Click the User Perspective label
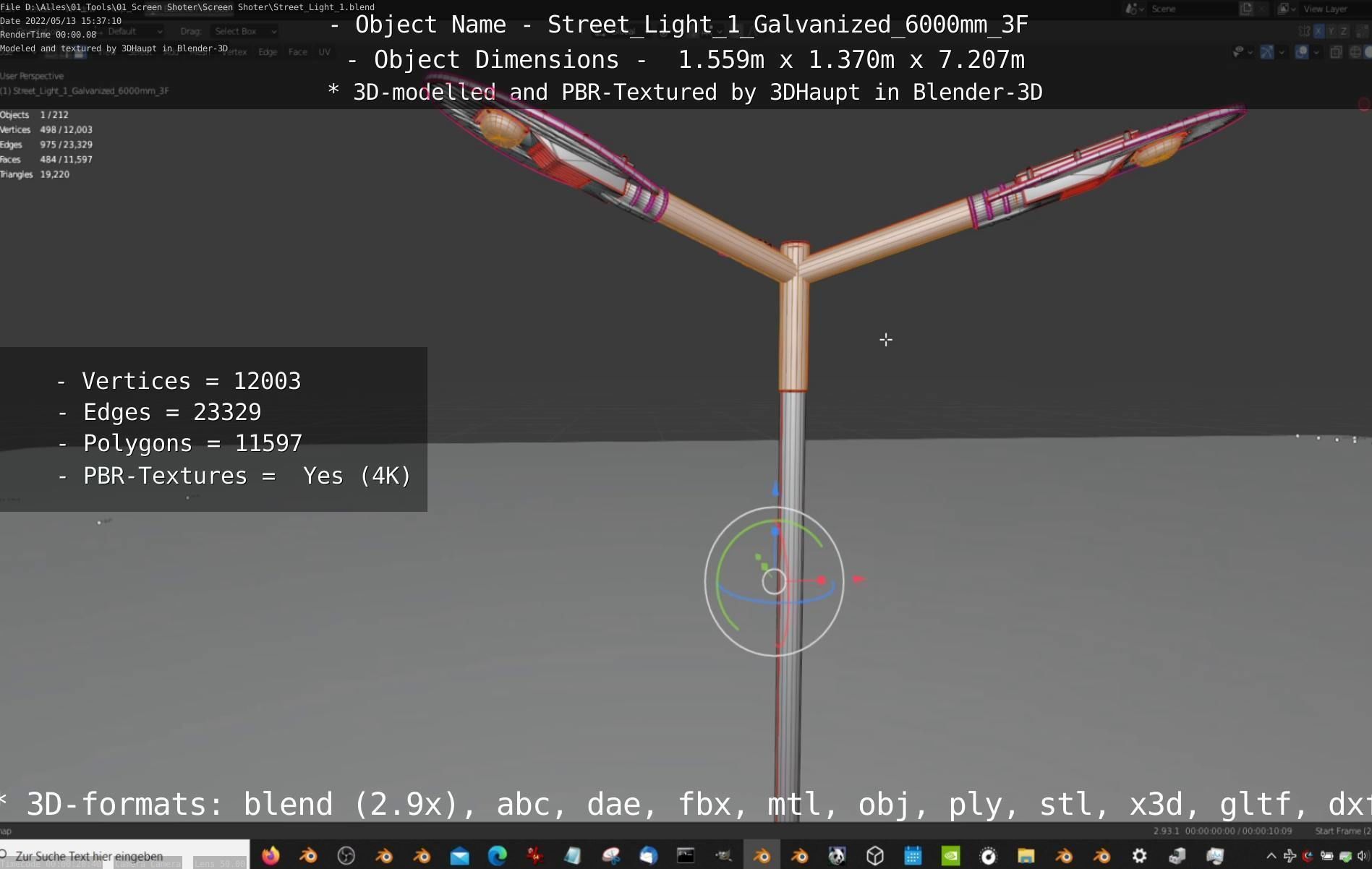Image resolution: width=1372 pixels, height=869 pixels. (x=32, y=76)
